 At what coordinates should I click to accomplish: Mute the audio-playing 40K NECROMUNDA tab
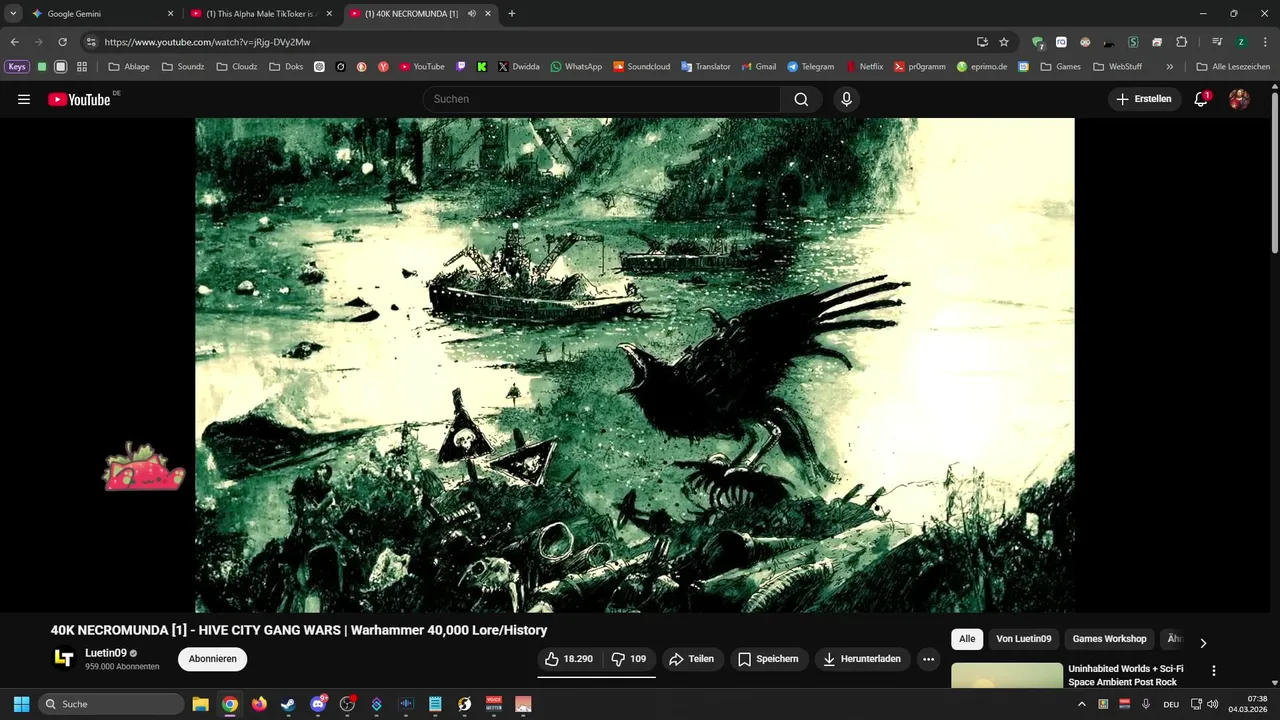pyautogui.click(x=472, y=14)
